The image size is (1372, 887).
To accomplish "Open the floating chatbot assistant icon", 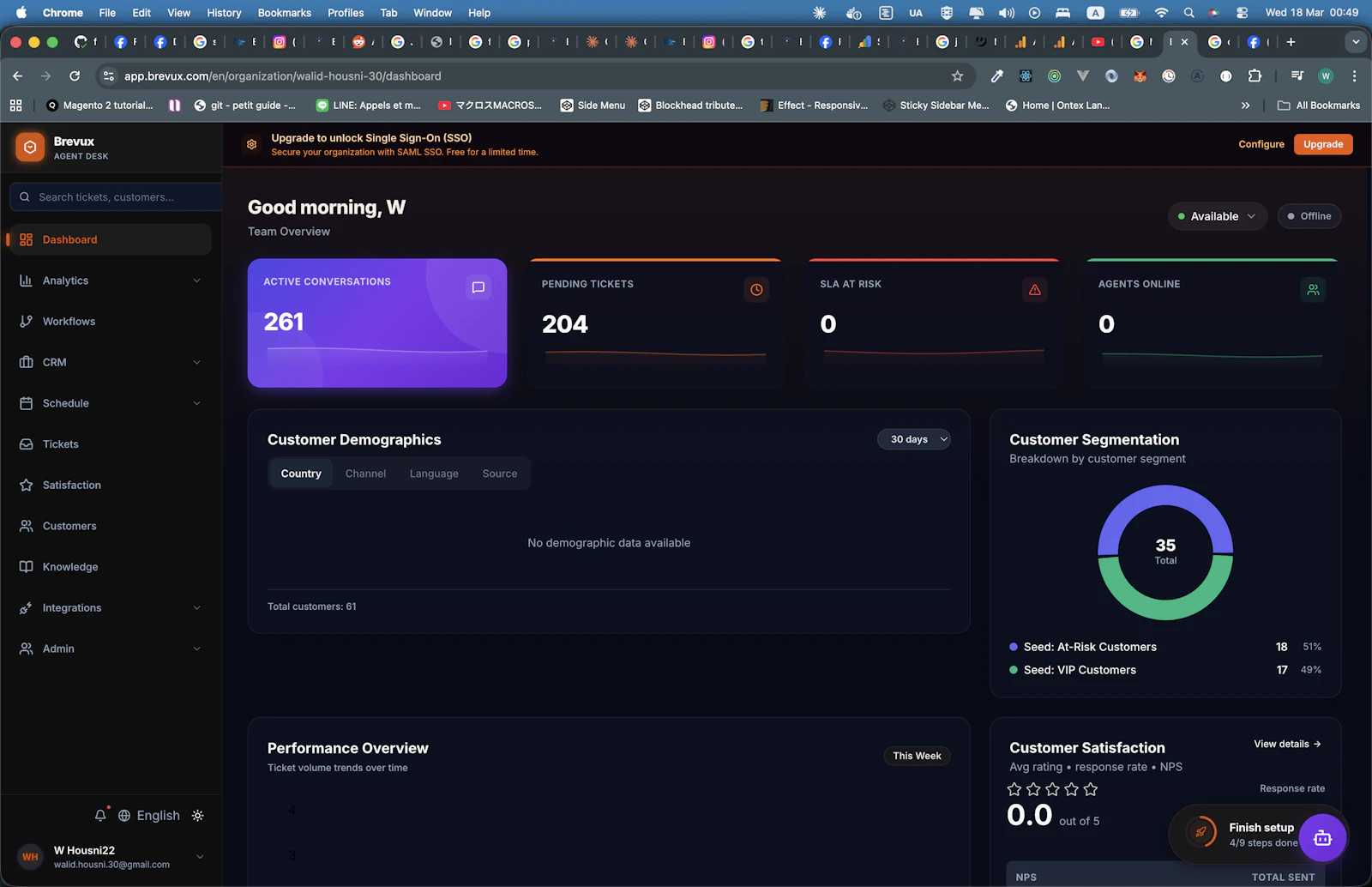I will tap(1322, 837).
